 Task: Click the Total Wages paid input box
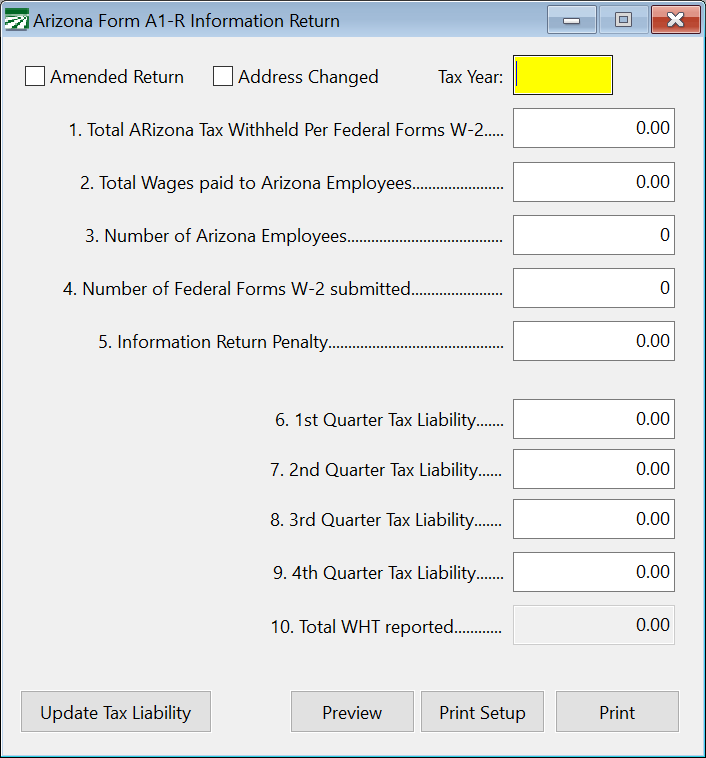(593, 182)
